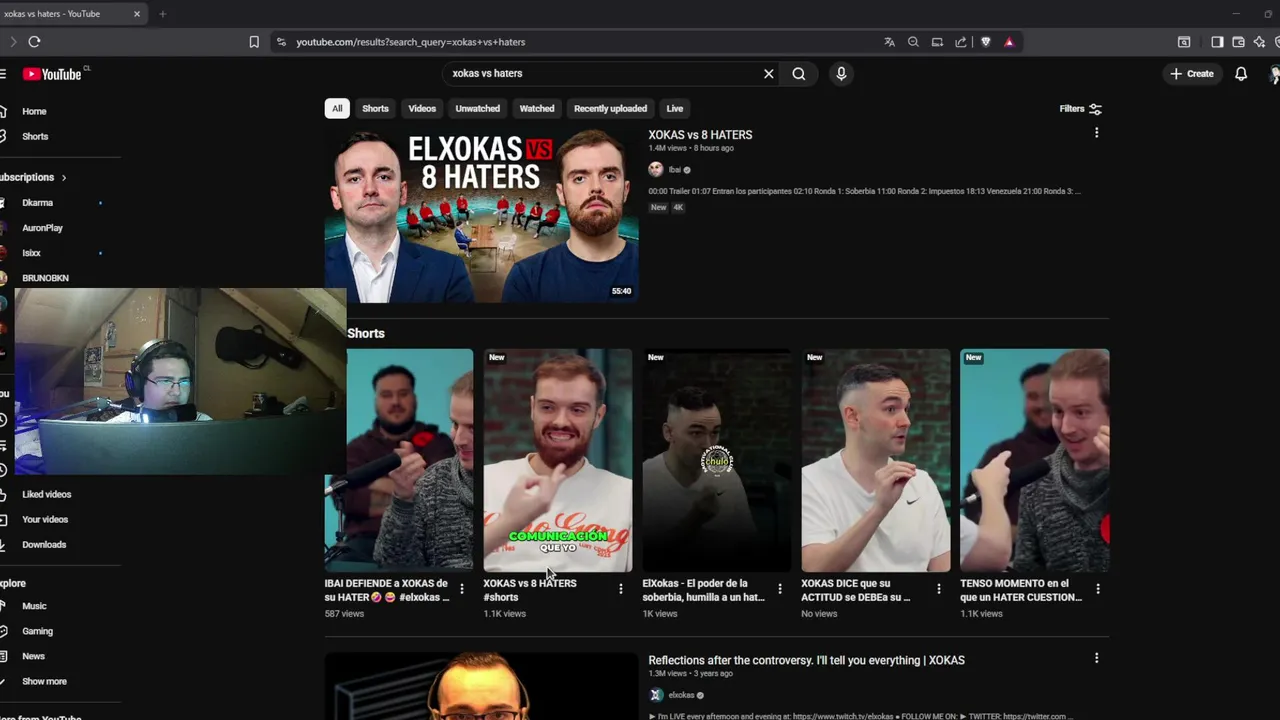
Task: Open the Brave Wallet icon
Action: (x=1238, y=42)
